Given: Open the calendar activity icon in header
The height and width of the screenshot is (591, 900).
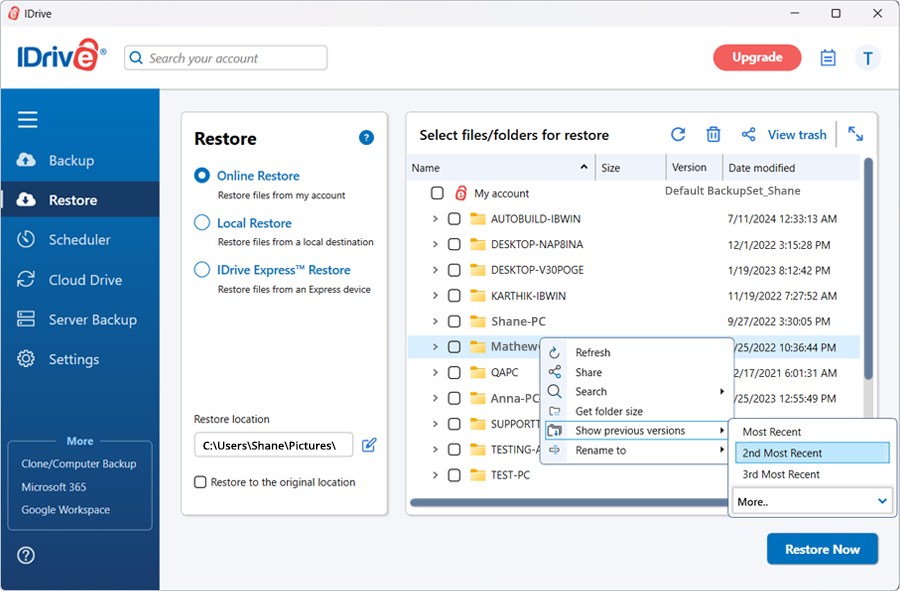Looking at the screenshot, I should 828,58.
